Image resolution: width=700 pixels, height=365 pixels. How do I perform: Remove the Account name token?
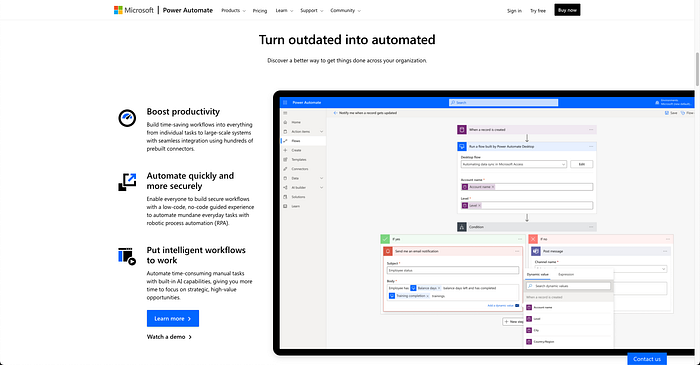point(493,187)
